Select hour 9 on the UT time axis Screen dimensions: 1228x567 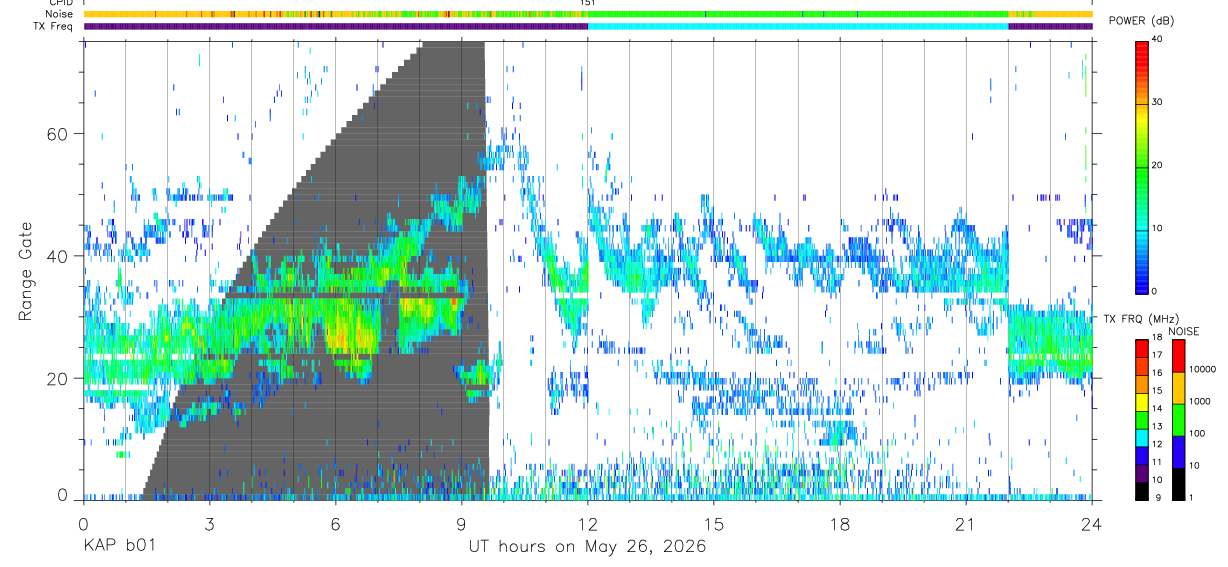(x=462, y=523)
